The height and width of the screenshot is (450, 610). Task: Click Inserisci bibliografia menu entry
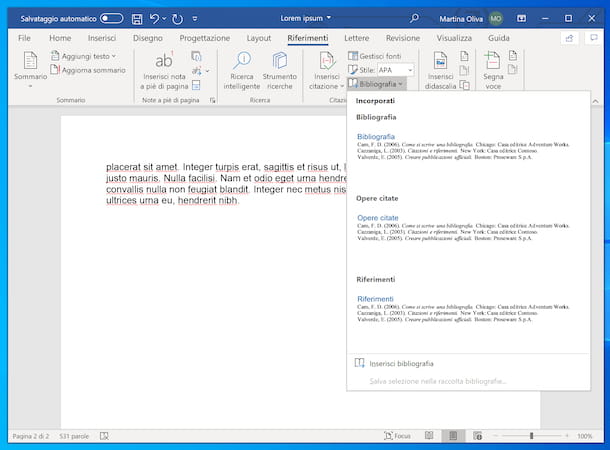pyautogui.click(x=468, y=363)
